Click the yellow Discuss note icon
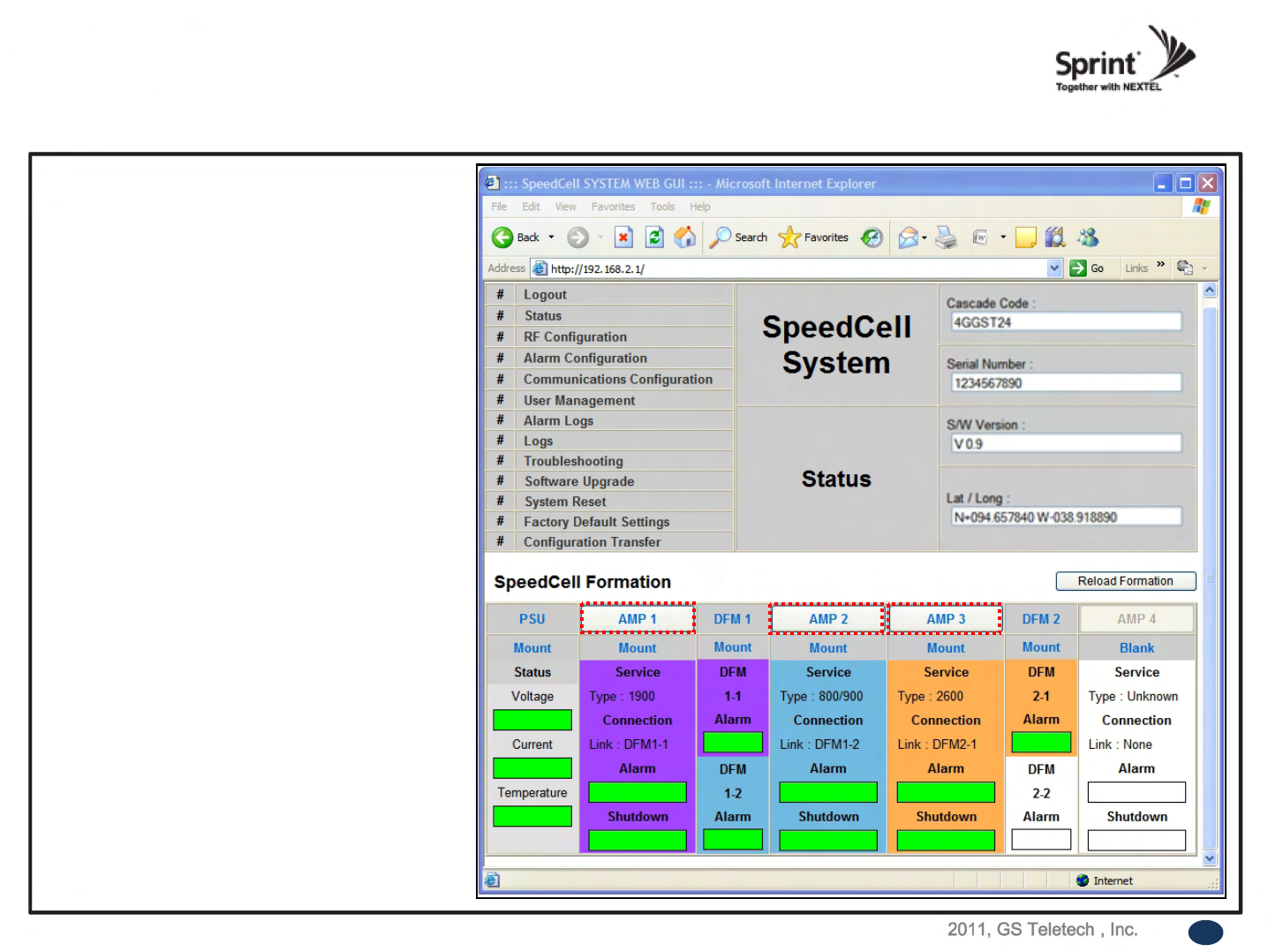This screenshot has width=1268, height=952. [x=1025, y=237]
